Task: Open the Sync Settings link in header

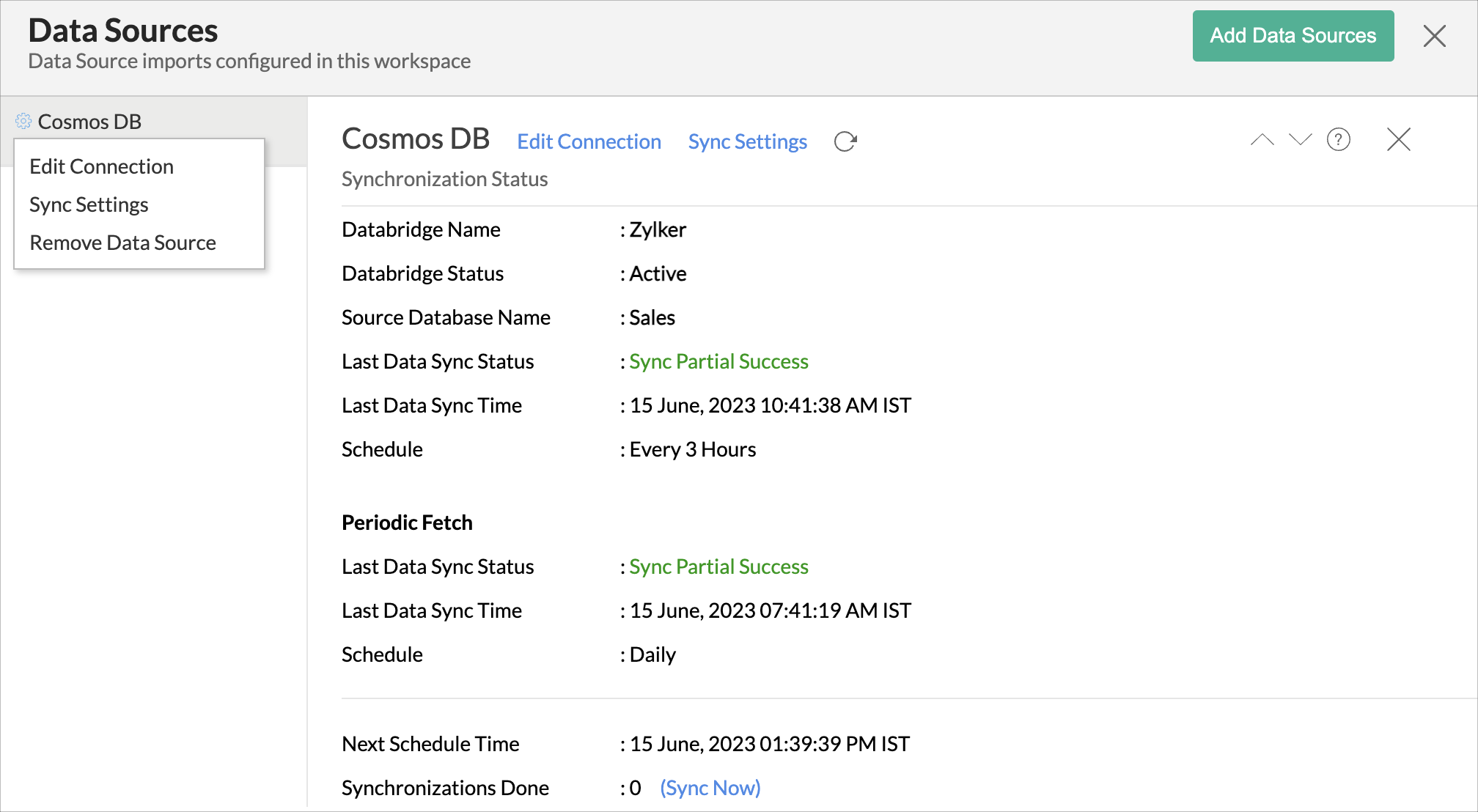Action: pyautogui.click(x=748, y=141)
